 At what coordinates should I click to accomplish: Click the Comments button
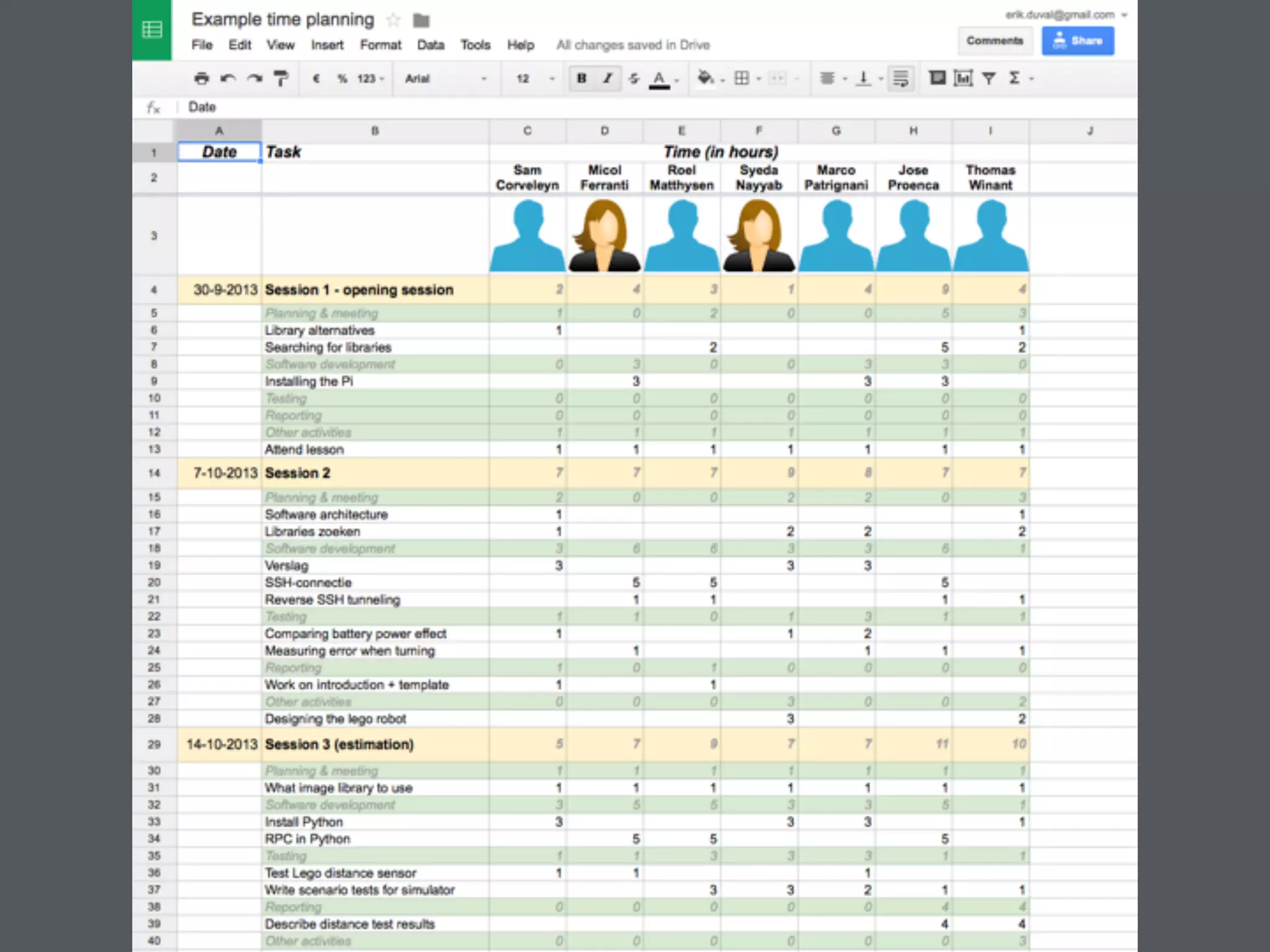994,41
